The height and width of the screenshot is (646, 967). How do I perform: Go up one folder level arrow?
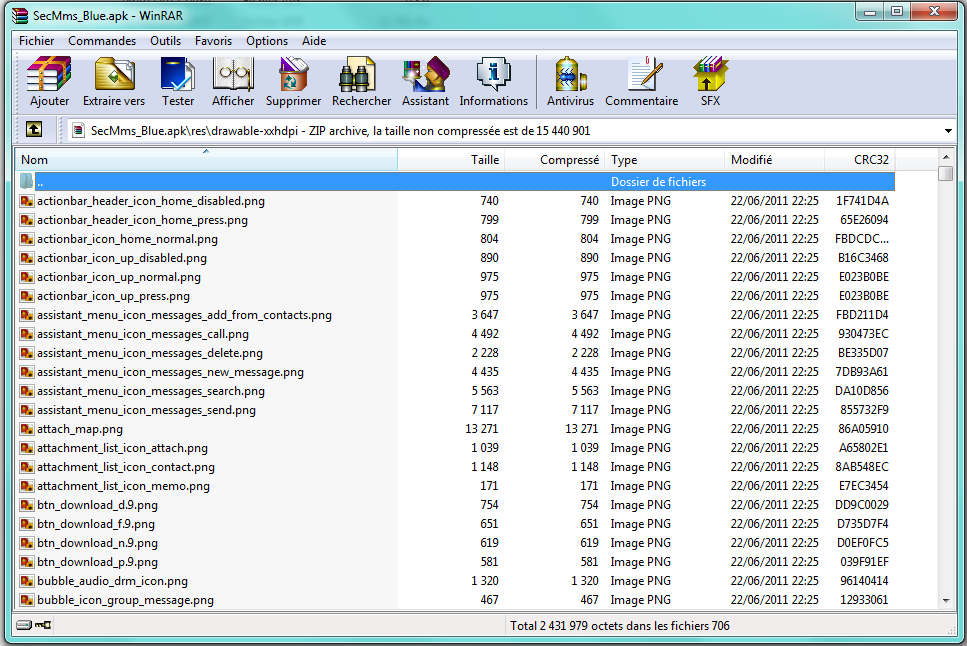34,130
